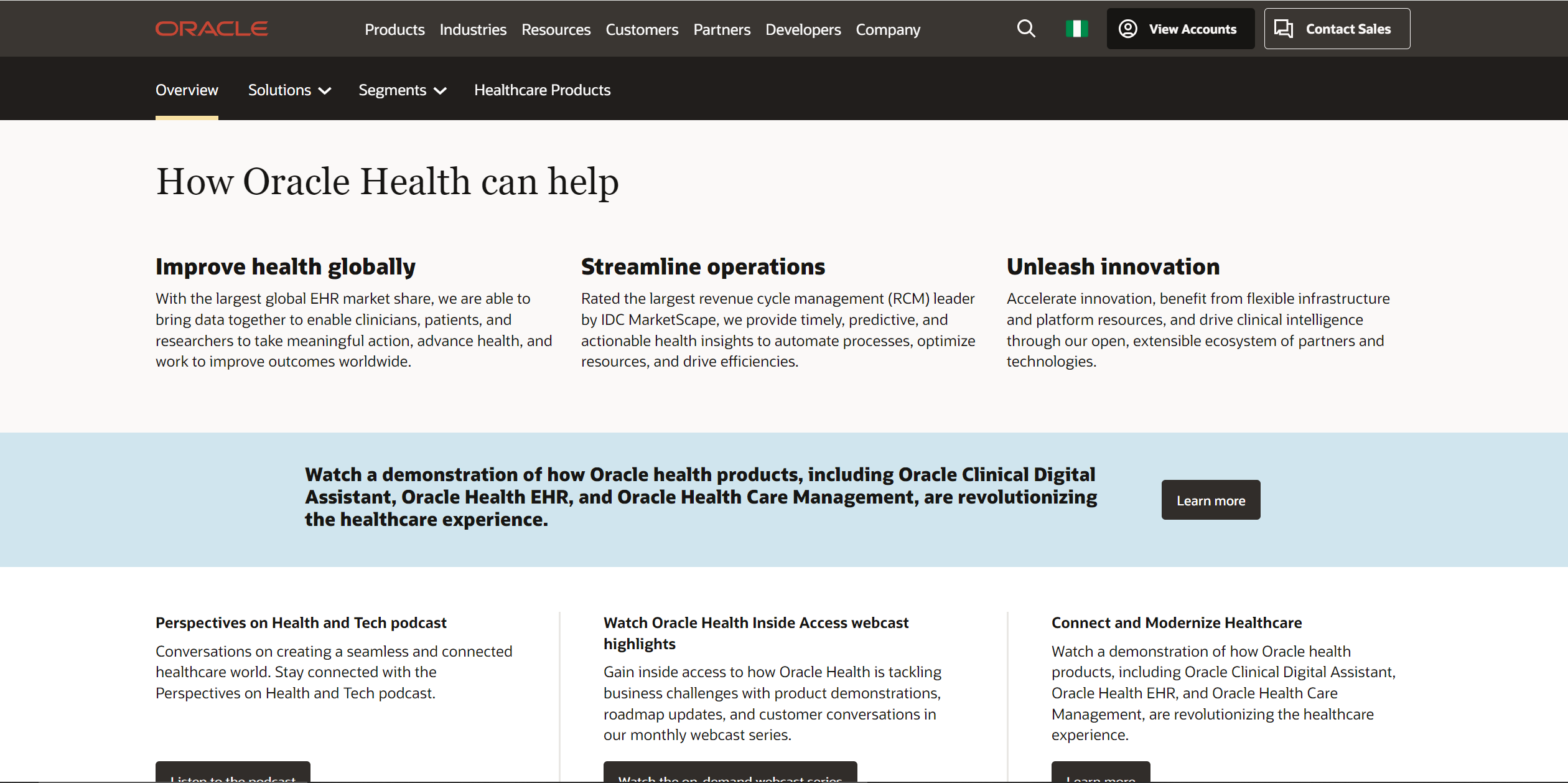Expand the Solutions chevron

(x=324, y=91)
